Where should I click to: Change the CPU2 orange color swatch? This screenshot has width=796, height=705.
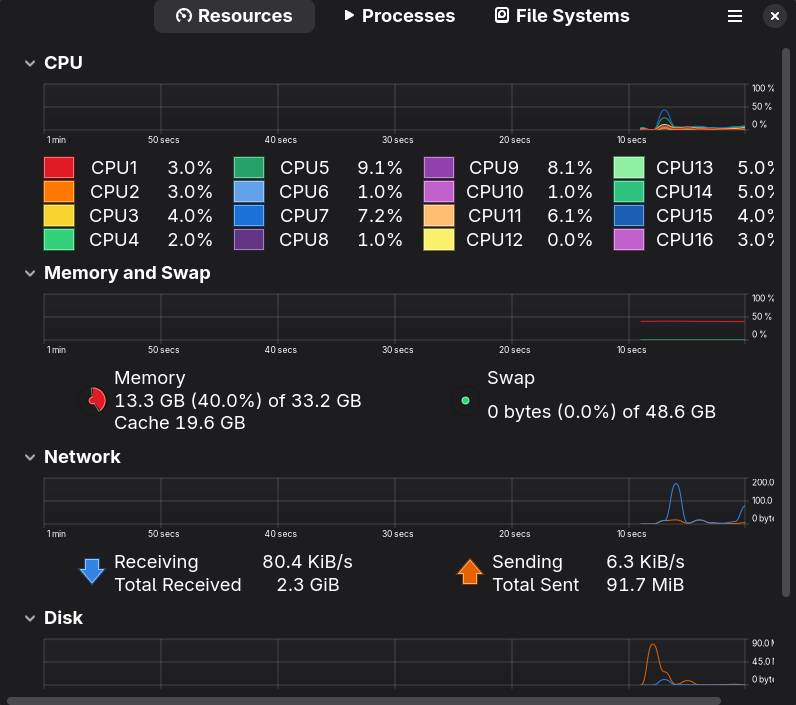point(59,191)
